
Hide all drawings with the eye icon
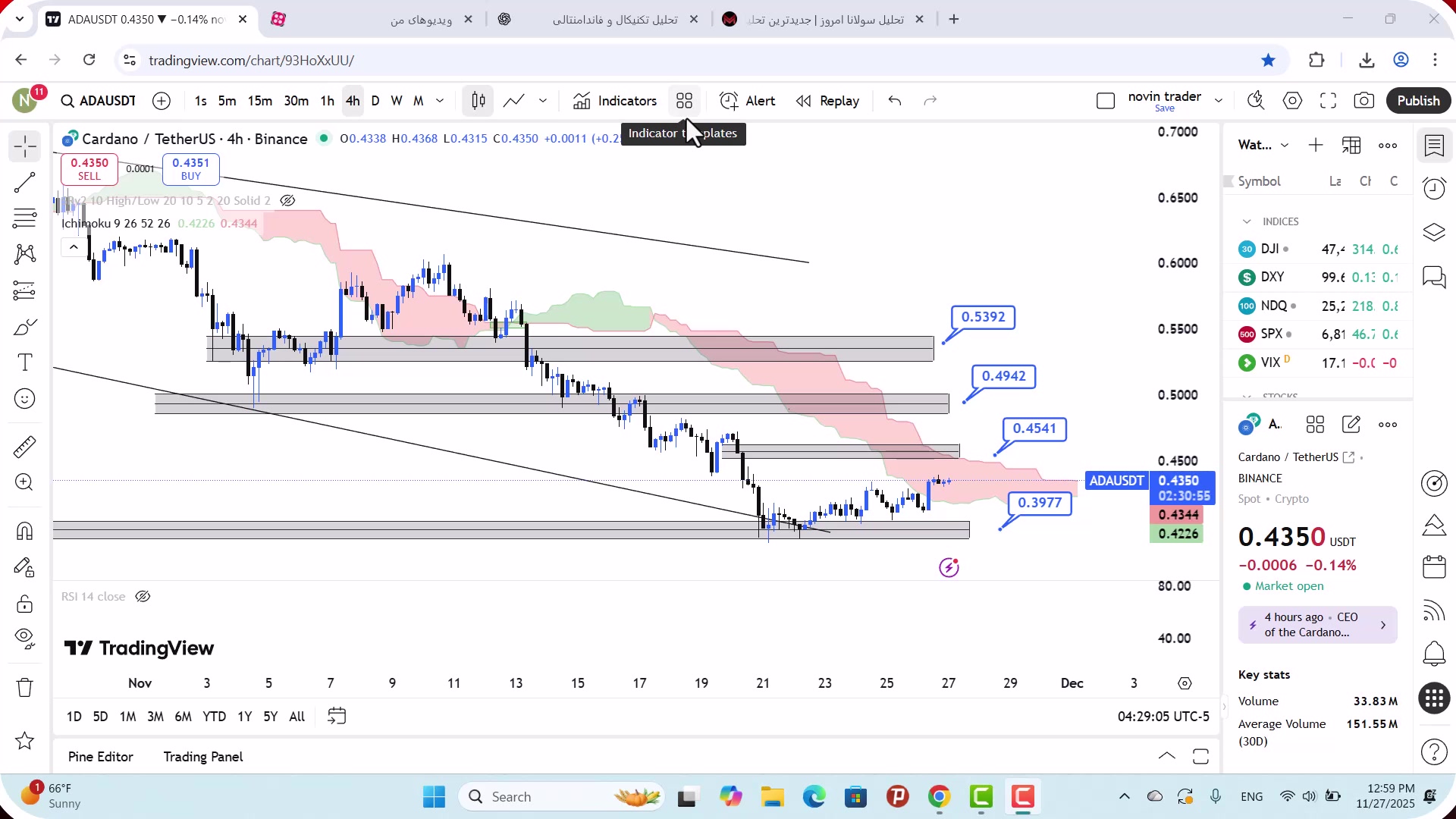25,639
